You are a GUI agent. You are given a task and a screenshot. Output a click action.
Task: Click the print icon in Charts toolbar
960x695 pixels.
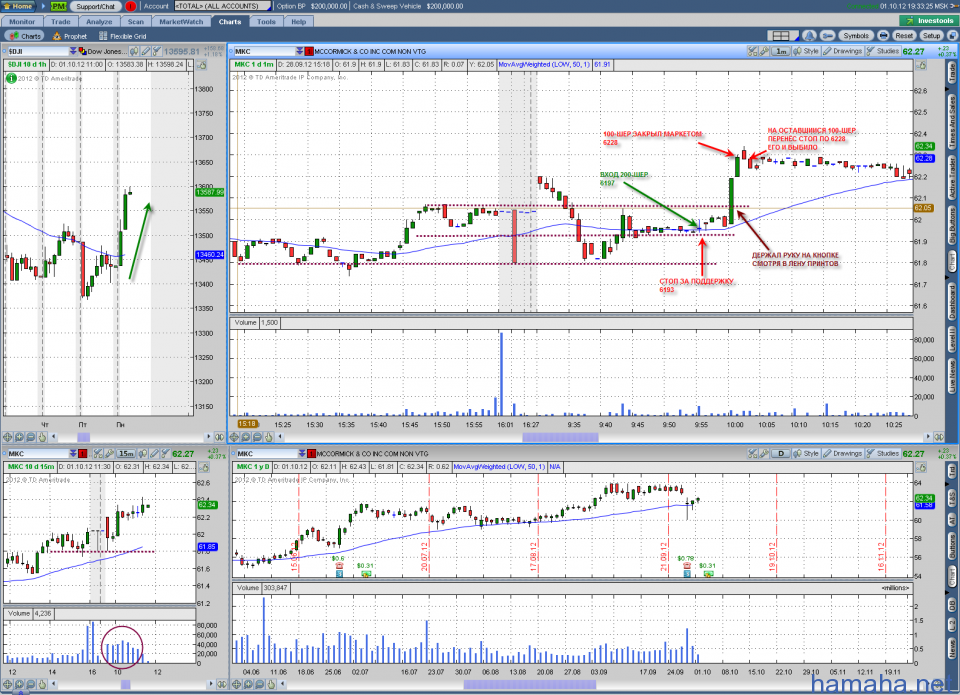[x=883, y=36]
